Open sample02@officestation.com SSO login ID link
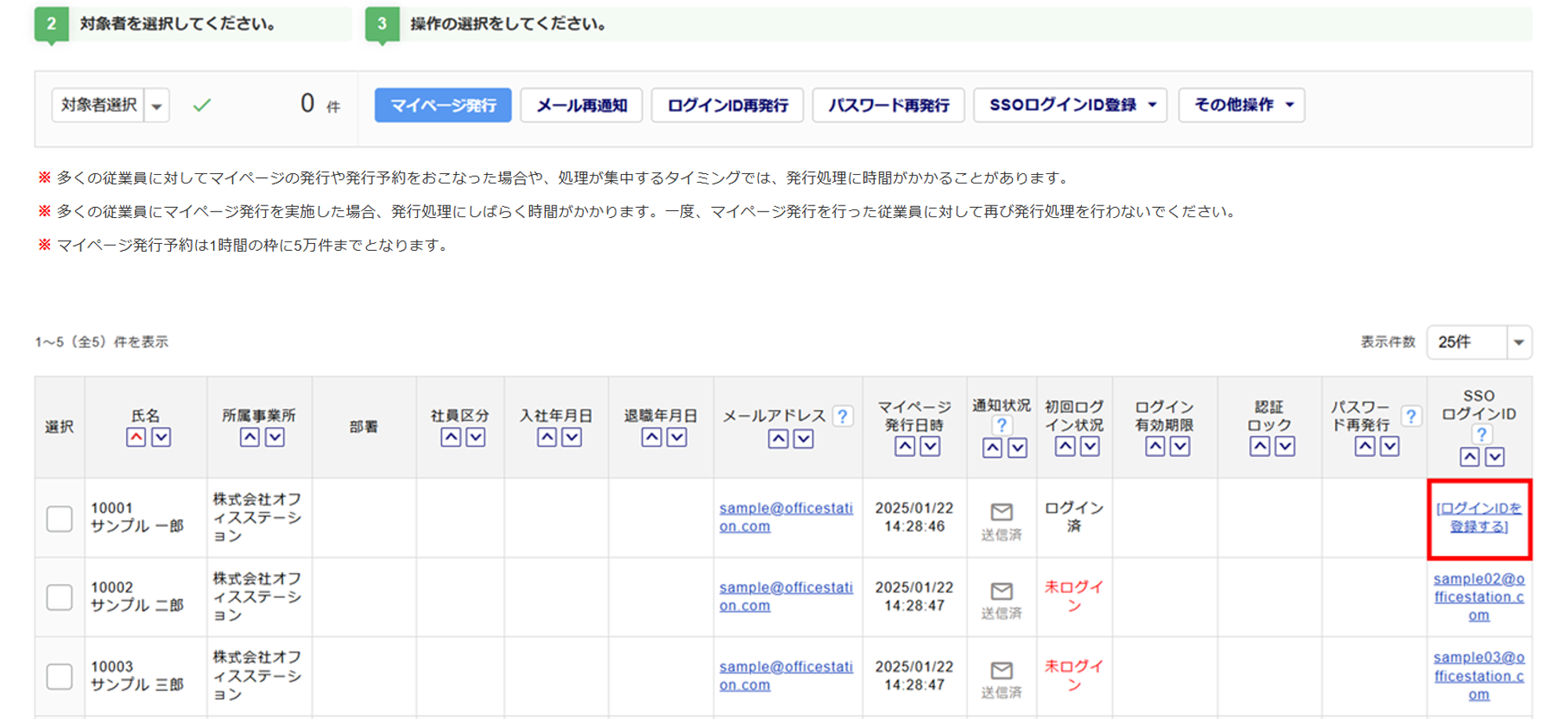The height and width of the screenshot is (719, 1568). click(x=1479, y=597)
